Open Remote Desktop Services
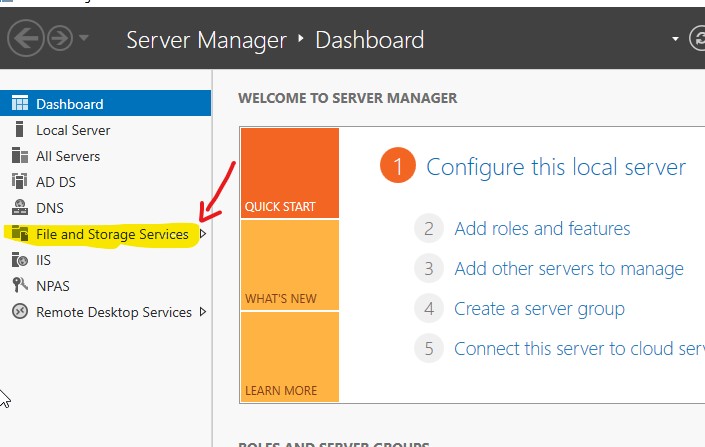Image resolution: width=705 pixels, height=447 pixels. tap(114, 312)
